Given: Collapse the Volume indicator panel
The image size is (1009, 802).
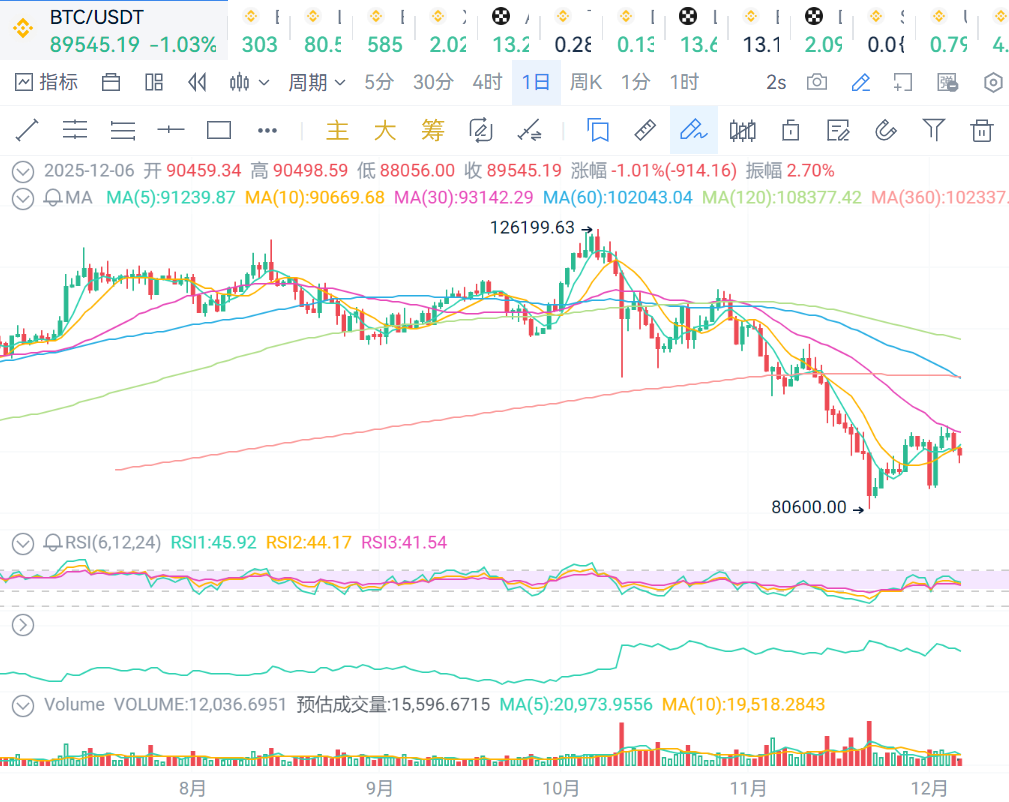Looking at the screenshot, I should tap(22, 705).
